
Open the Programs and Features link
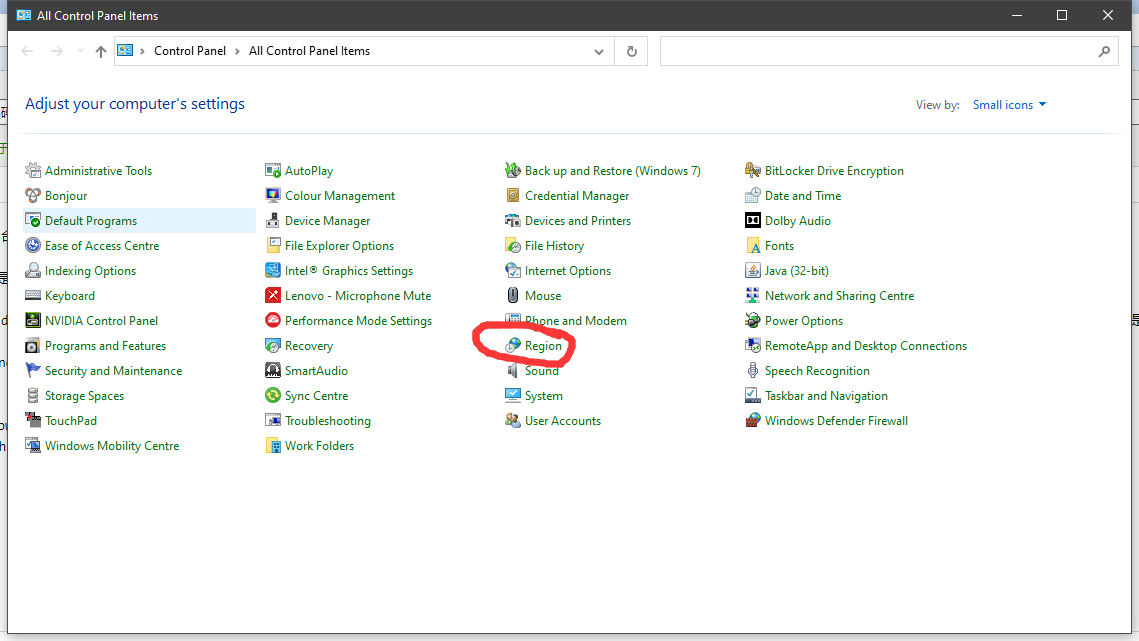tap(105, 346)
